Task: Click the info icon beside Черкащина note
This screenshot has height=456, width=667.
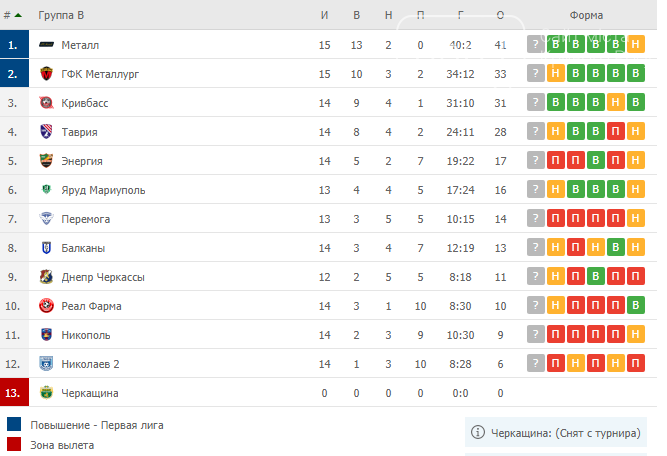Action: (x=478, y=432)
